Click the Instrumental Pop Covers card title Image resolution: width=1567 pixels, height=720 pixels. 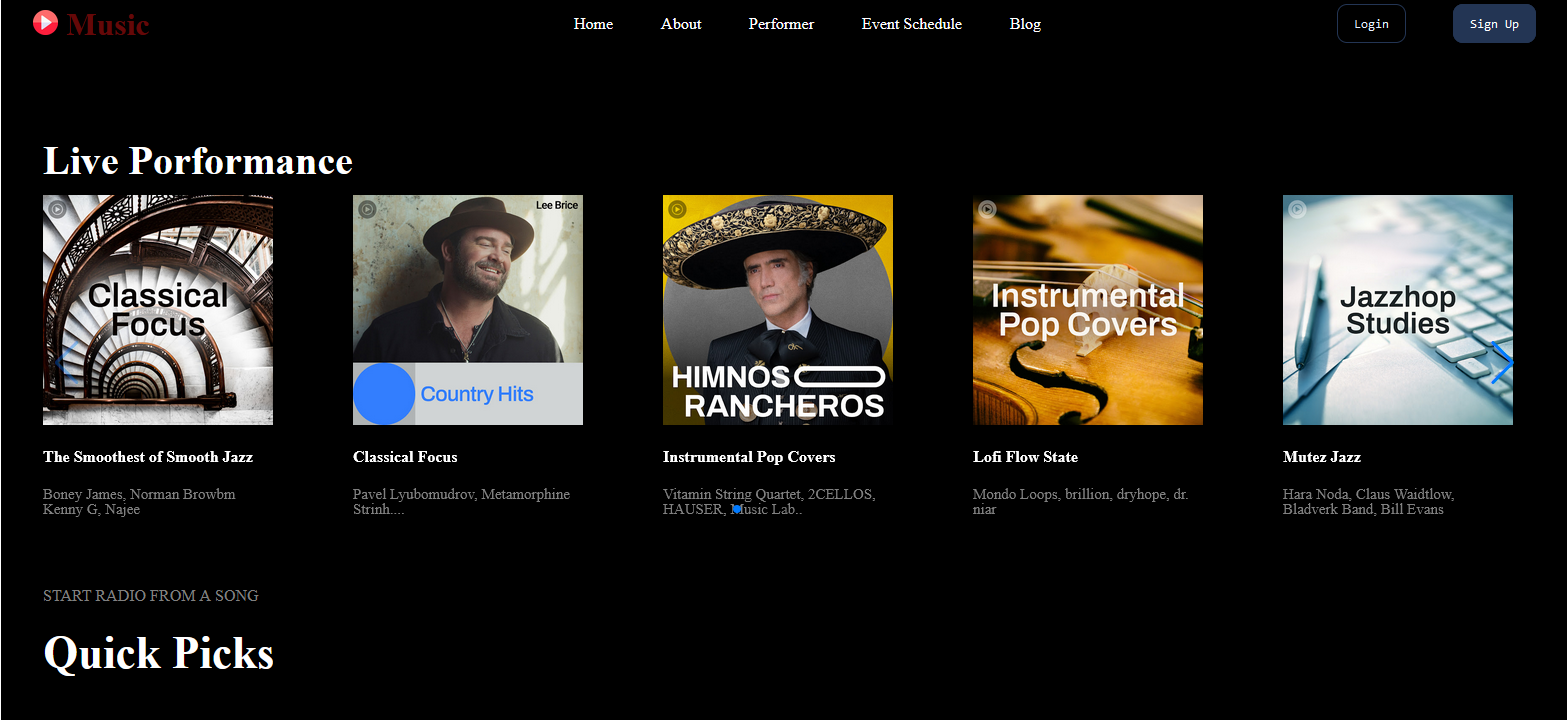click(x=749, y=457)
